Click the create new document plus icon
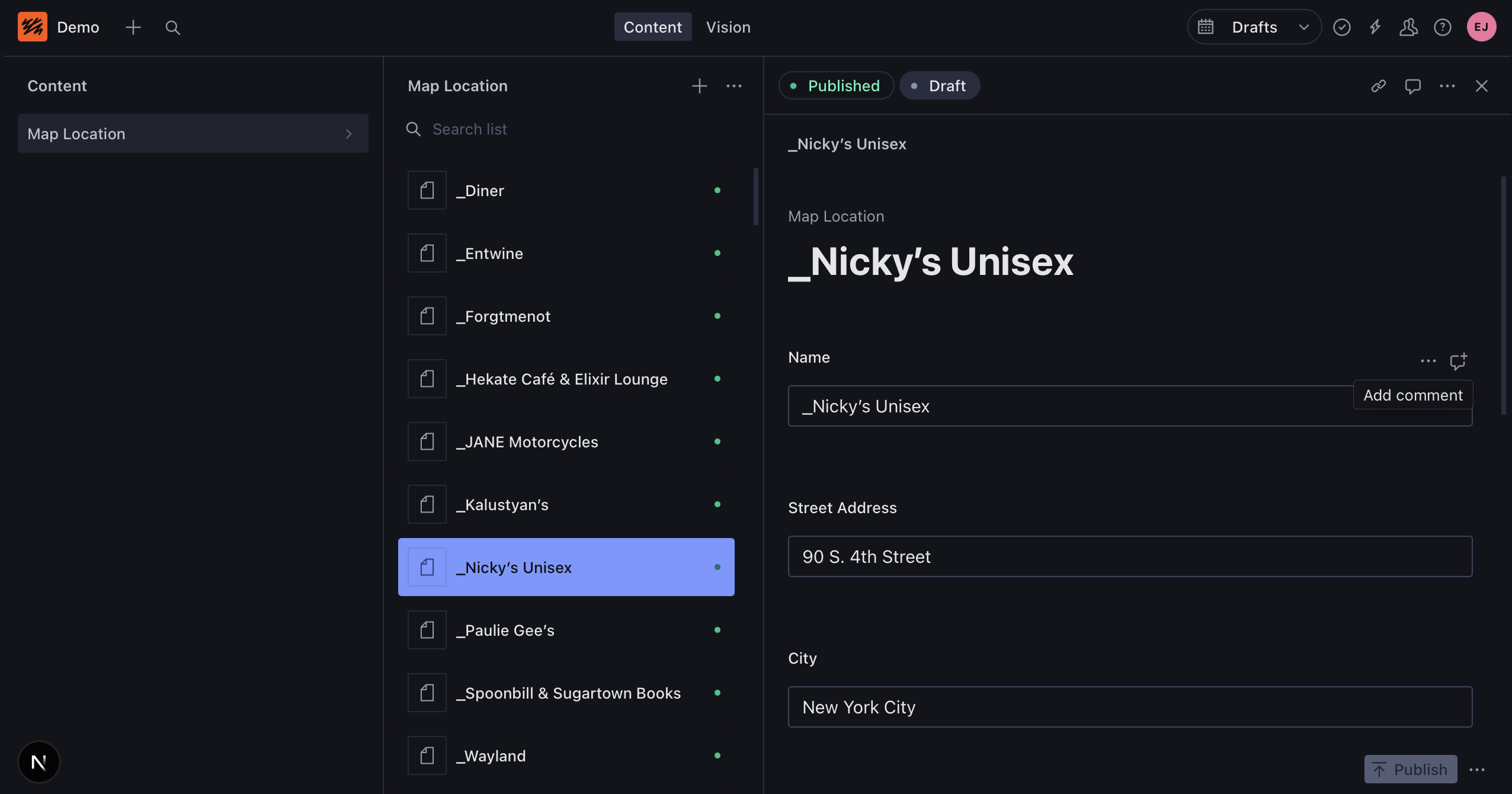Viewport: 1512px width, 794px height. point(133,27)
